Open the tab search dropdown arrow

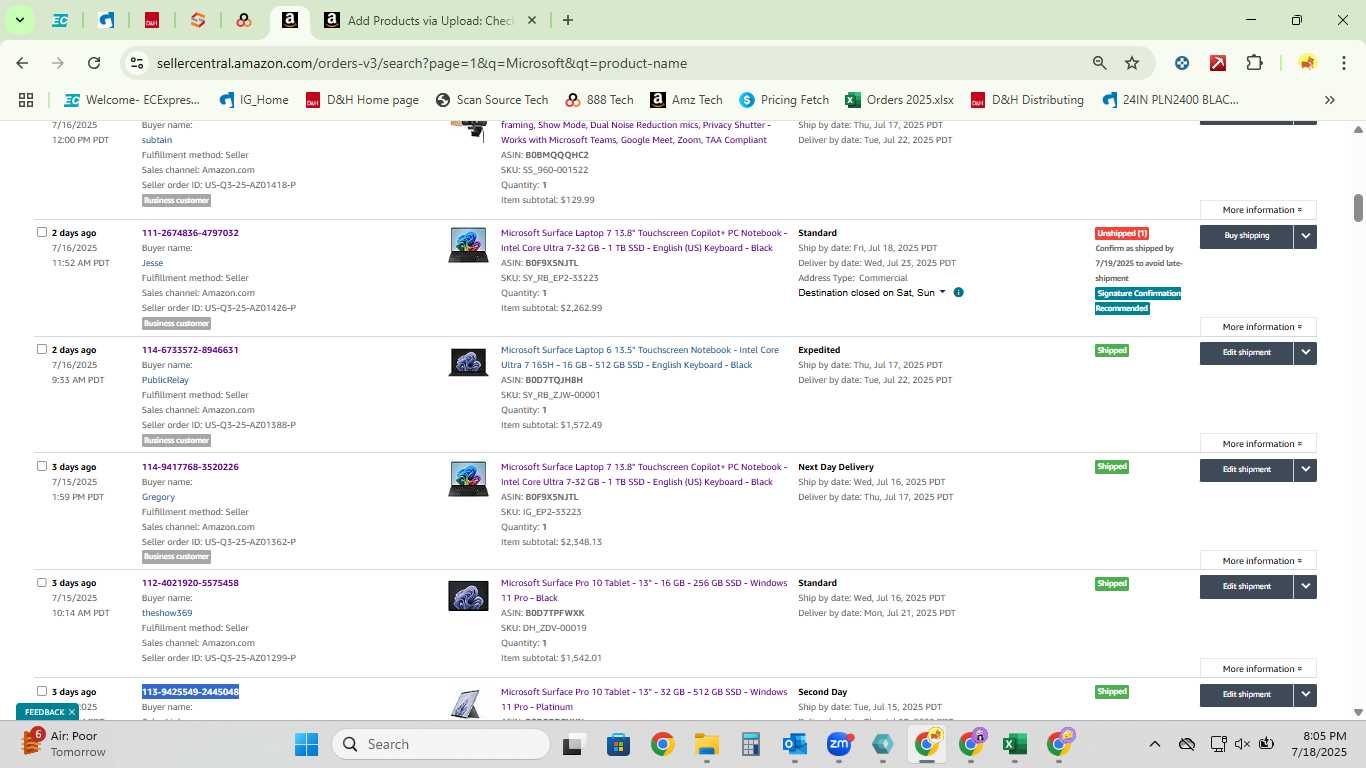click(x=19, y=20)
